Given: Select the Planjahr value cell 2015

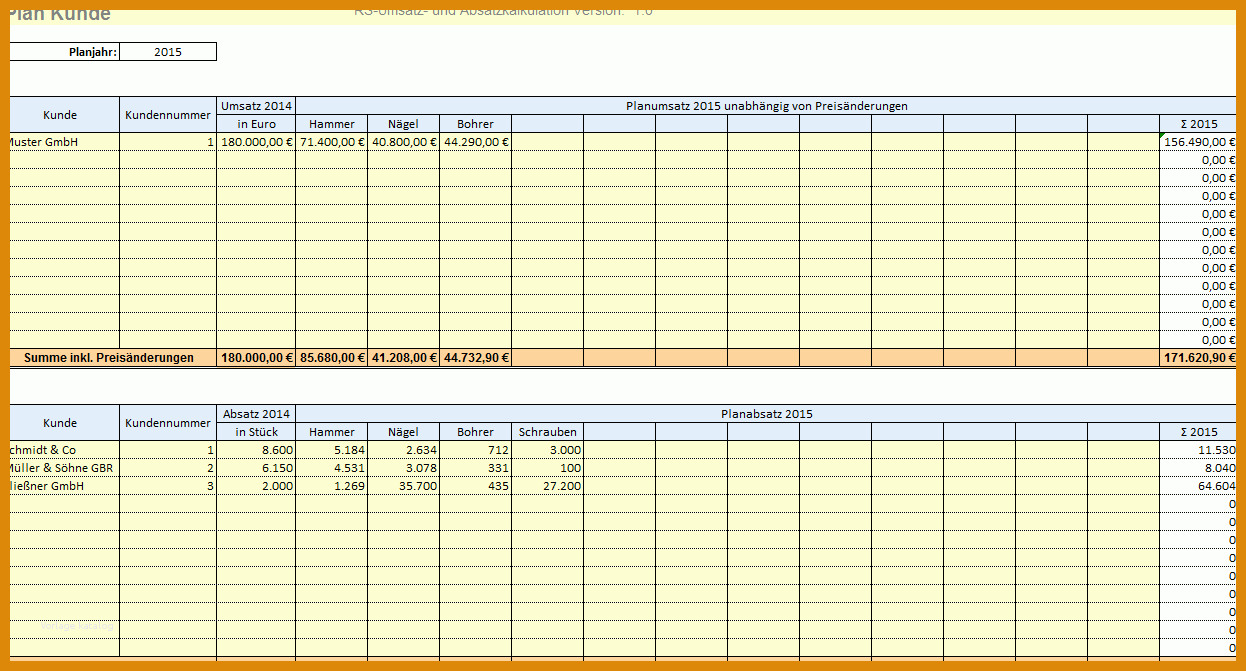Looking at the screenshot, I should click(168, 52).
